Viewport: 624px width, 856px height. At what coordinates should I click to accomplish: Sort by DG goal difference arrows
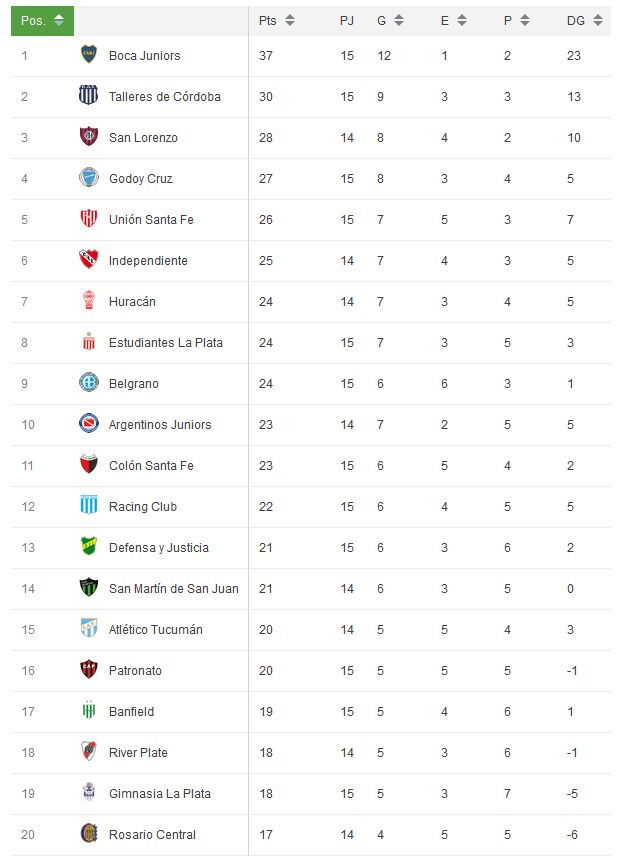[598, 21]
